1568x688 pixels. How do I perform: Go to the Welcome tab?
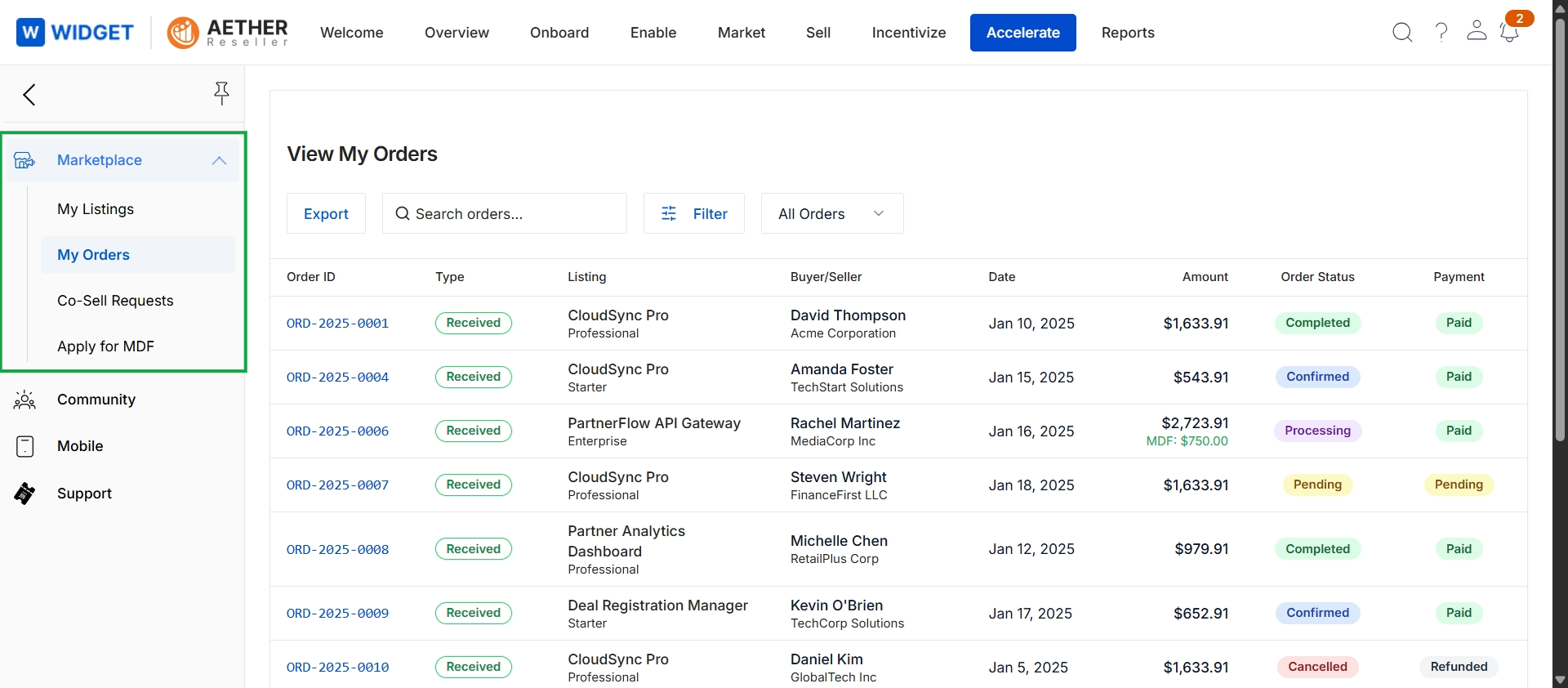352,33
